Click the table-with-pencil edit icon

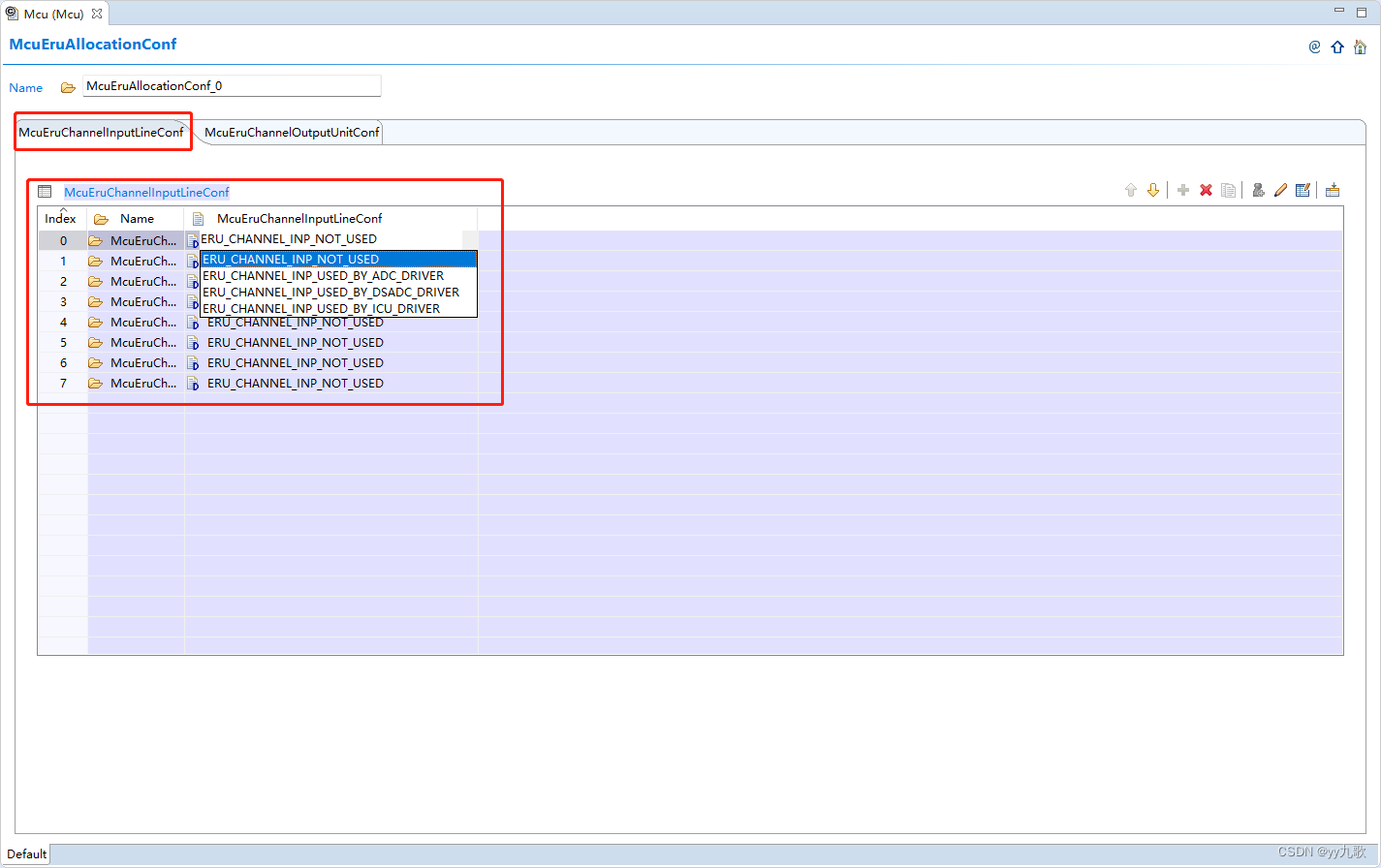pos(1303,190)
